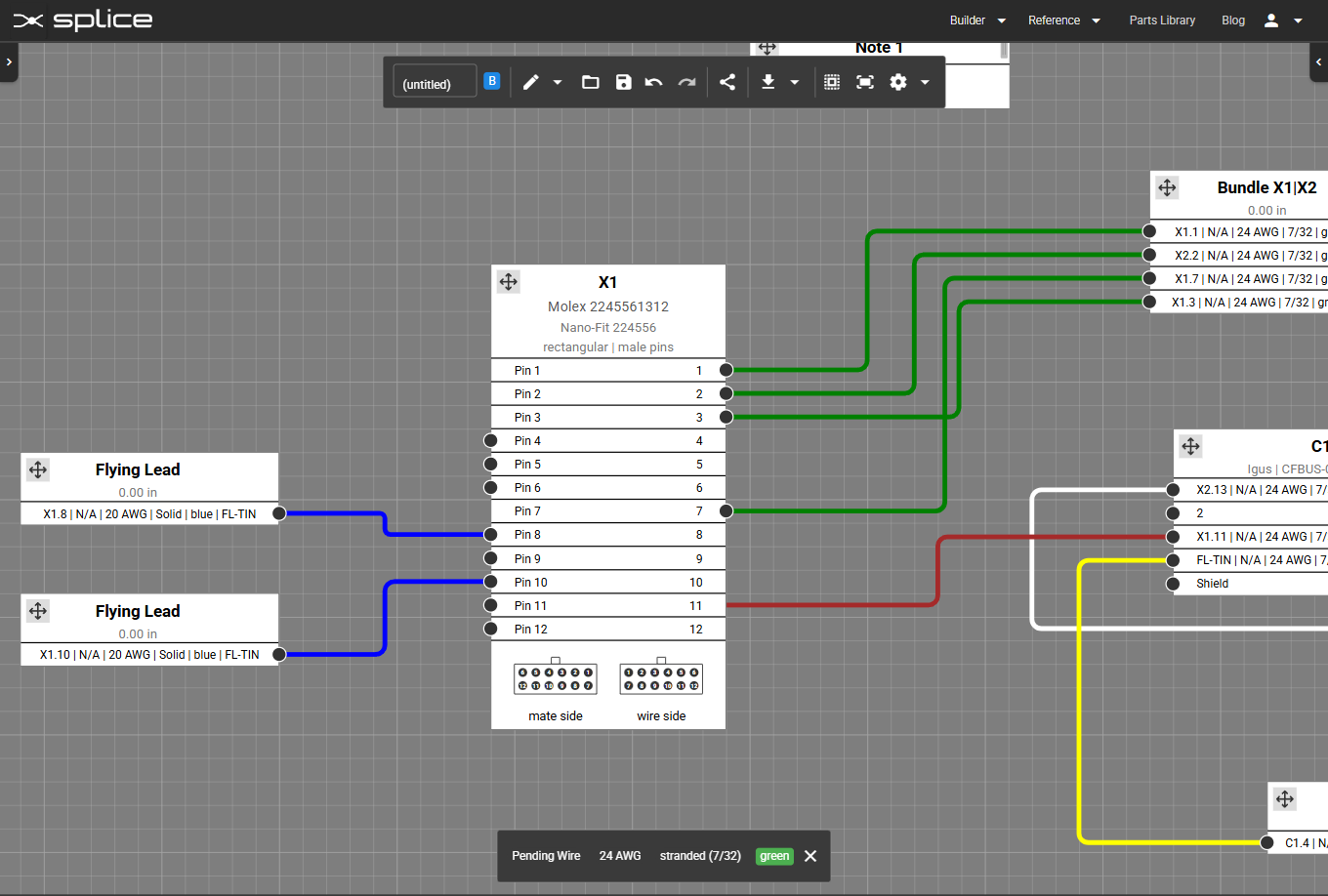Screen dimensions: 1328x896
Task: Redo the undone action
Action: point(686,82)
